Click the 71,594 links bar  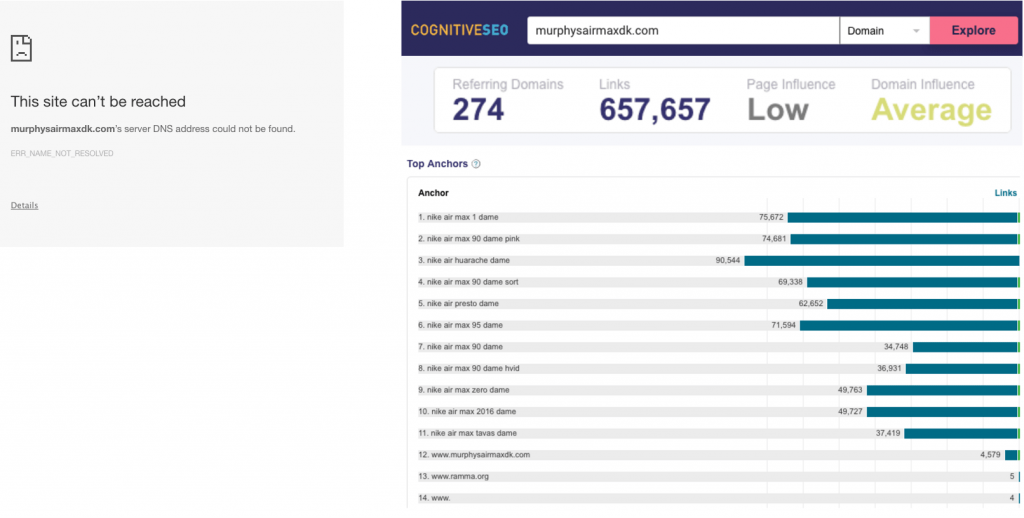(910, 325)
